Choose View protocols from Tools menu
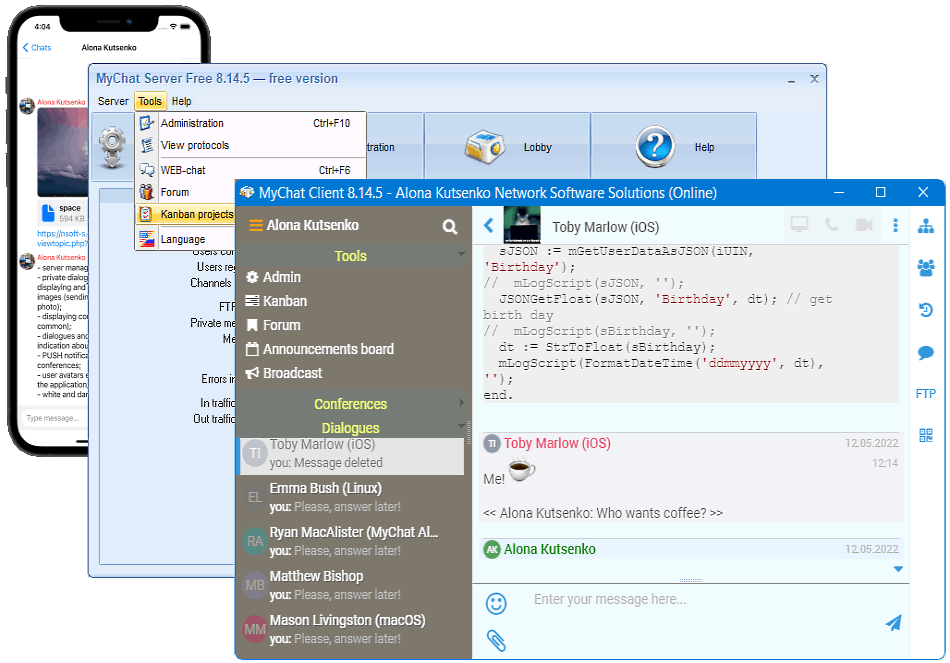 pos(251,145)
